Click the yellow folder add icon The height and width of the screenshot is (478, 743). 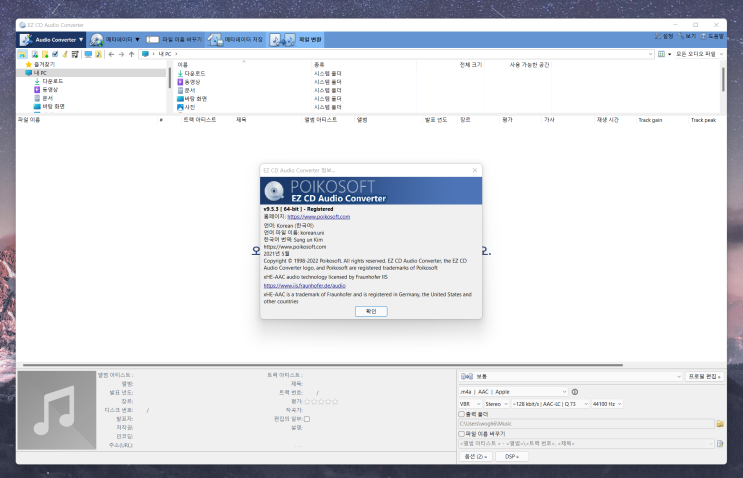tap(45, 54)
